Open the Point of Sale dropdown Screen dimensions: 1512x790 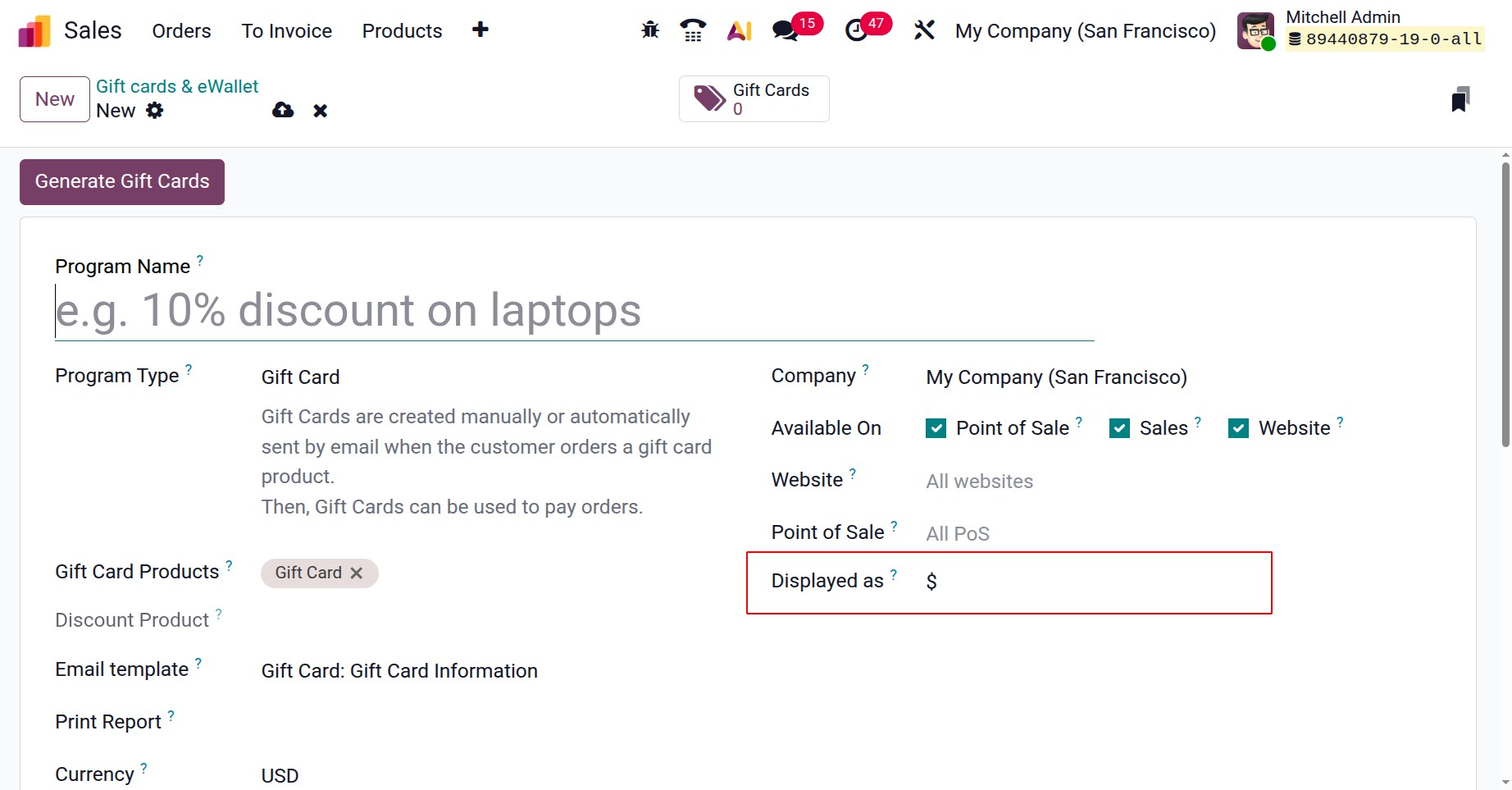(x=1066, y=534)
